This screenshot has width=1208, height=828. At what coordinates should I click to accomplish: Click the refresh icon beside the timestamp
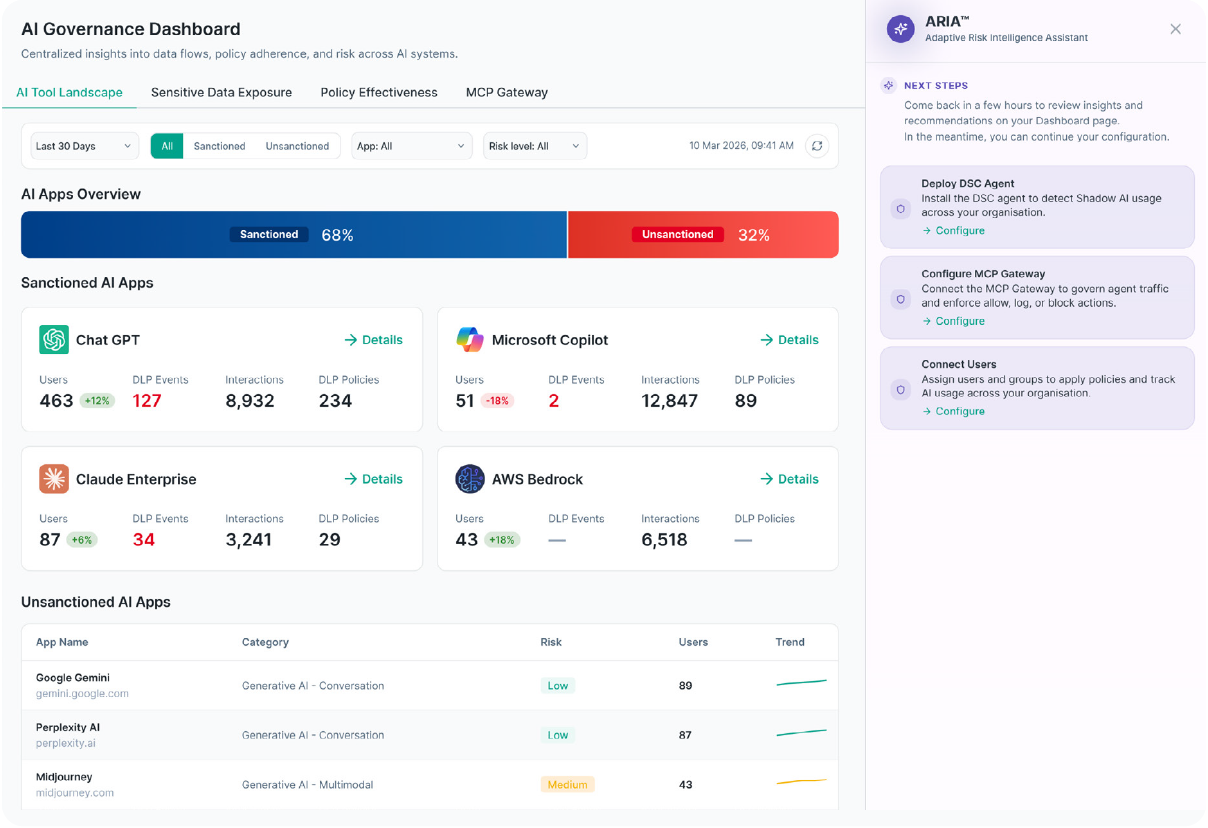pos(817,146)
